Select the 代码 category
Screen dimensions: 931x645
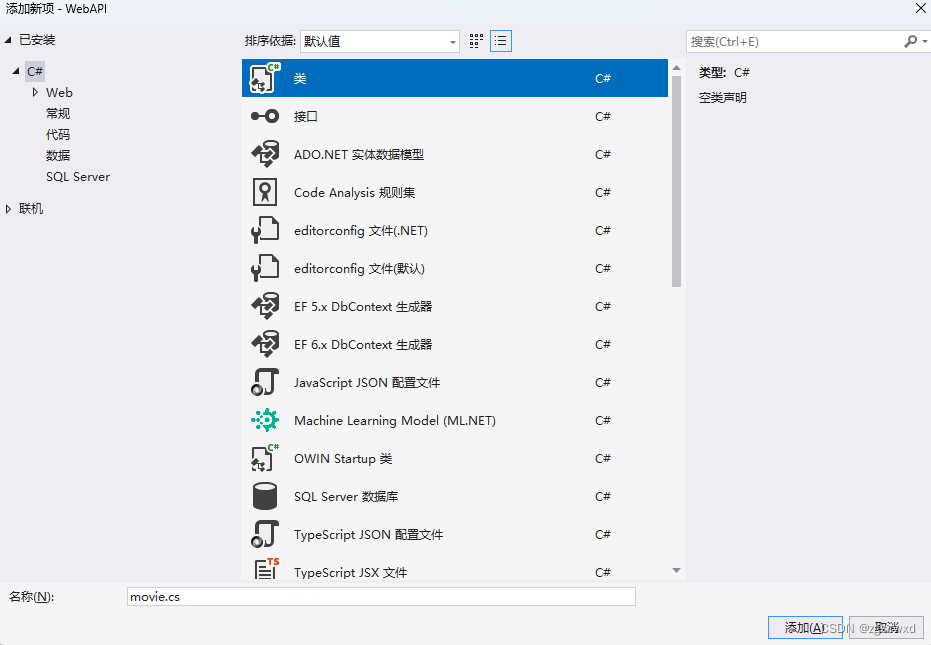(58, 135)
